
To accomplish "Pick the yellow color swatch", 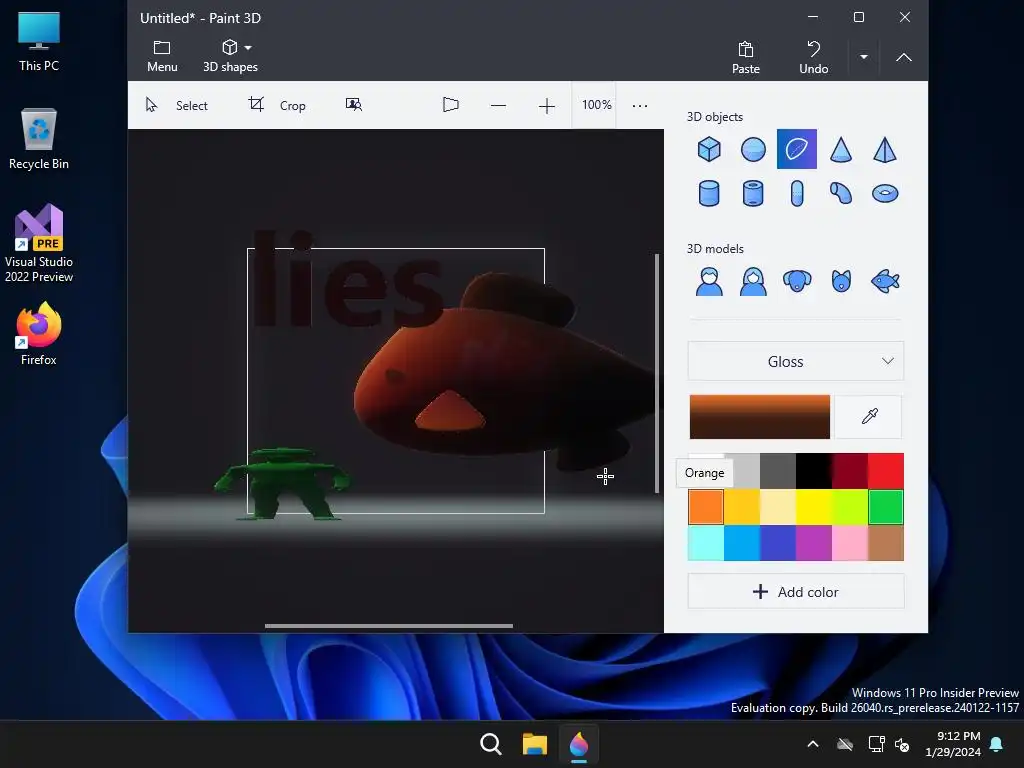I will (814, 507).
